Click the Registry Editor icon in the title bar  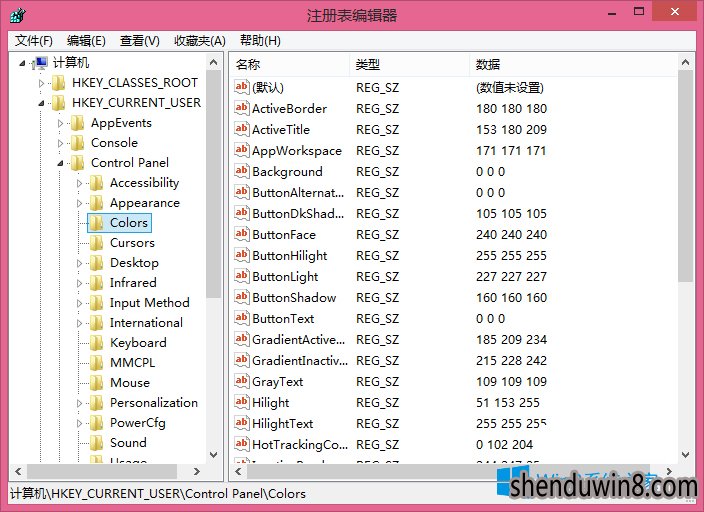[18, 15]
